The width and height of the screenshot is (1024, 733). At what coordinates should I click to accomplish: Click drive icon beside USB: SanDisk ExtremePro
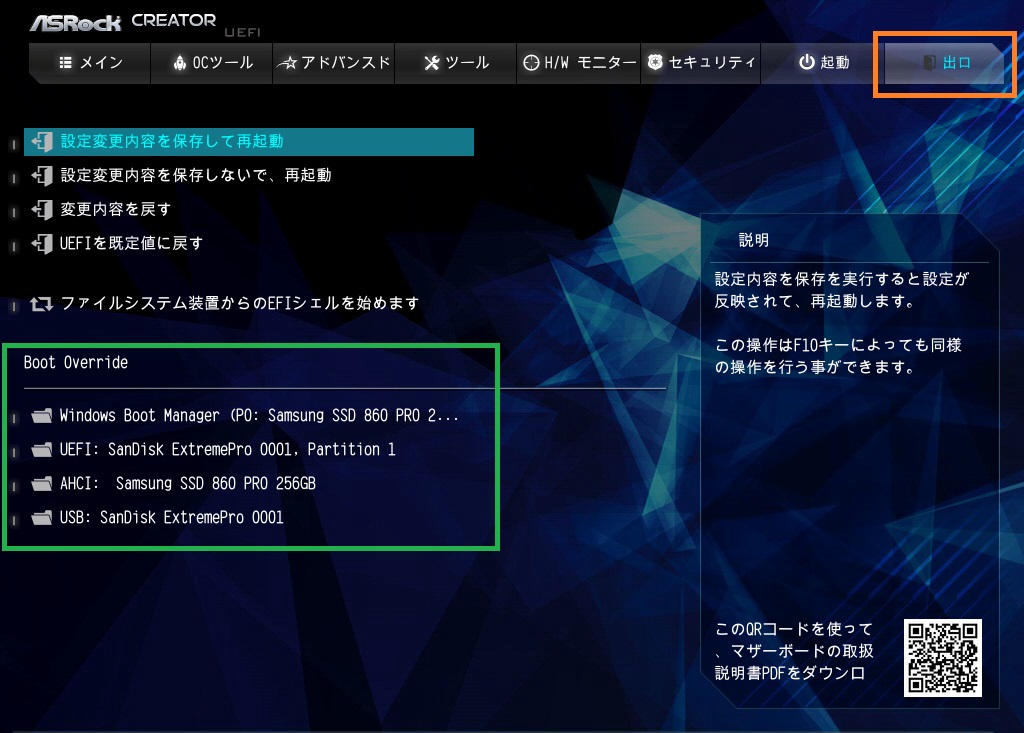click(42, 518)
